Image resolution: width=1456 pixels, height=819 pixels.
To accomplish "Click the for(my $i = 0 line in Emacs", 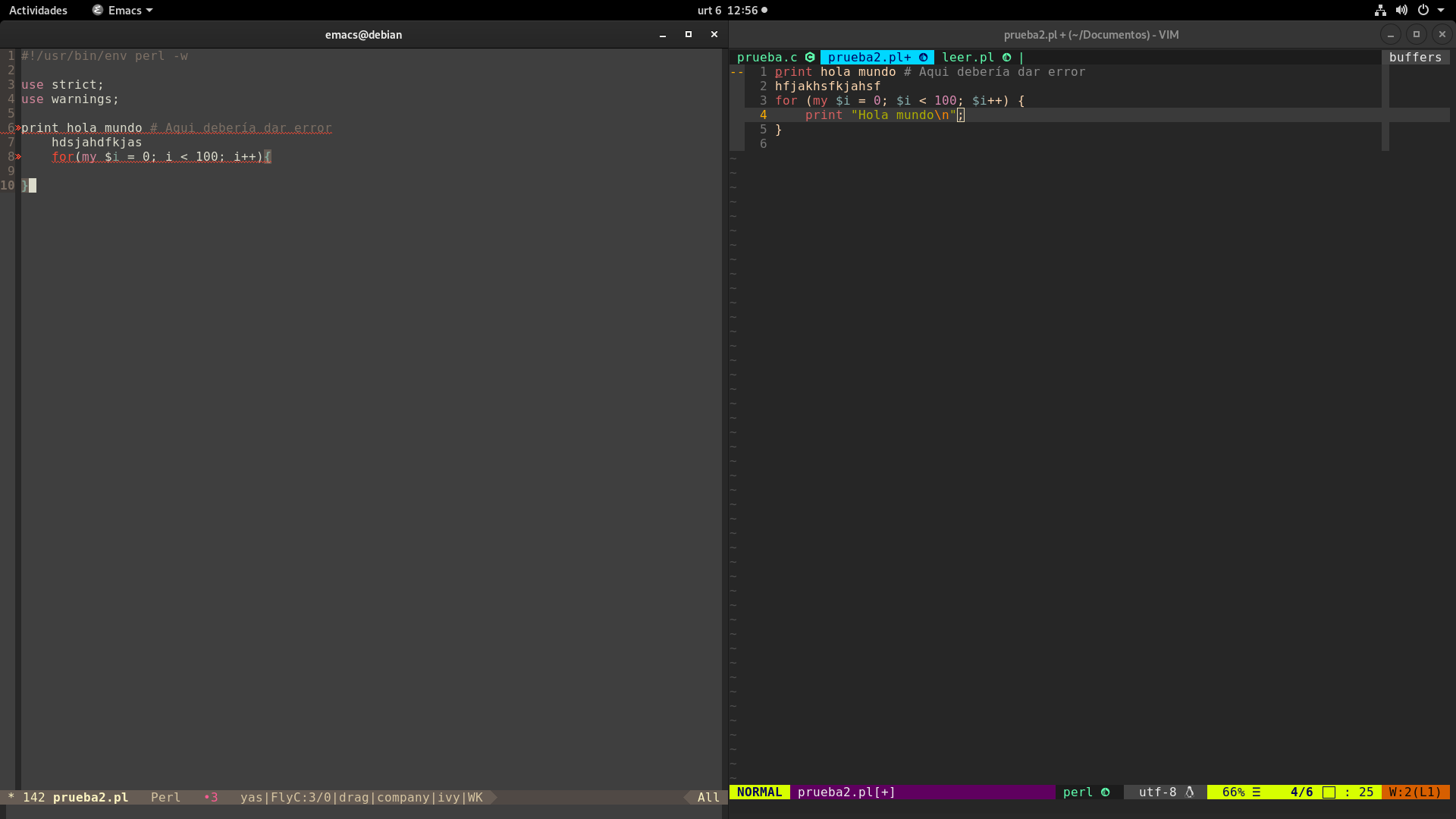I will [161, 156].
